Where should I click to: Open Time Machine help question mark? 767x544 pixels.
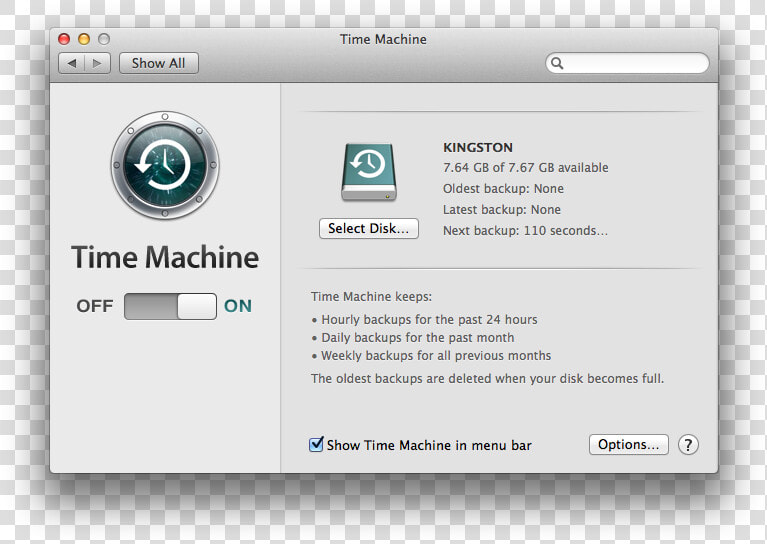(688, 445)
